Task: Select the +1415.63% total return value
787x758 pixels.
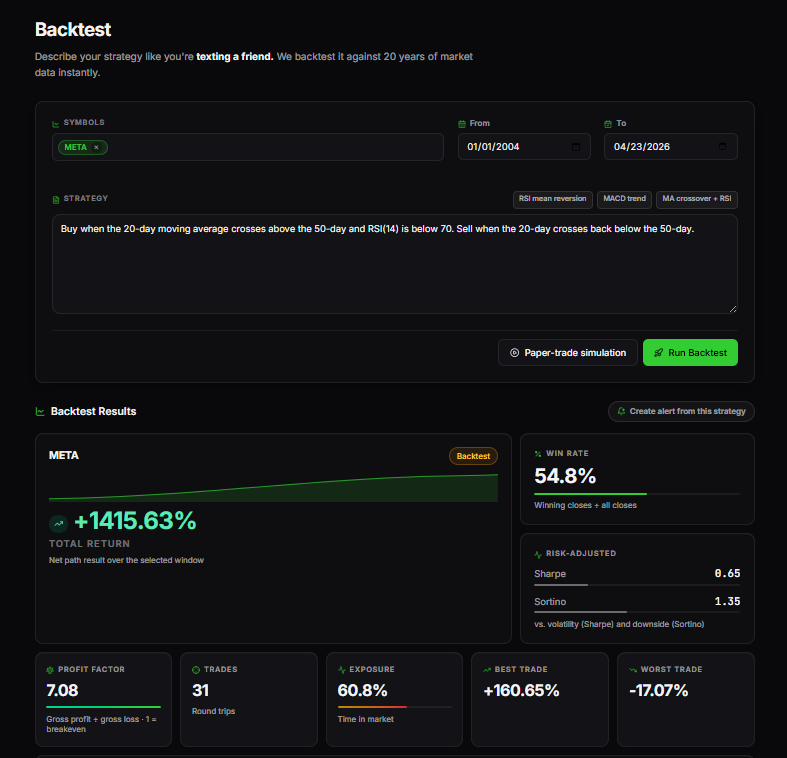Action: pos(135,521)
